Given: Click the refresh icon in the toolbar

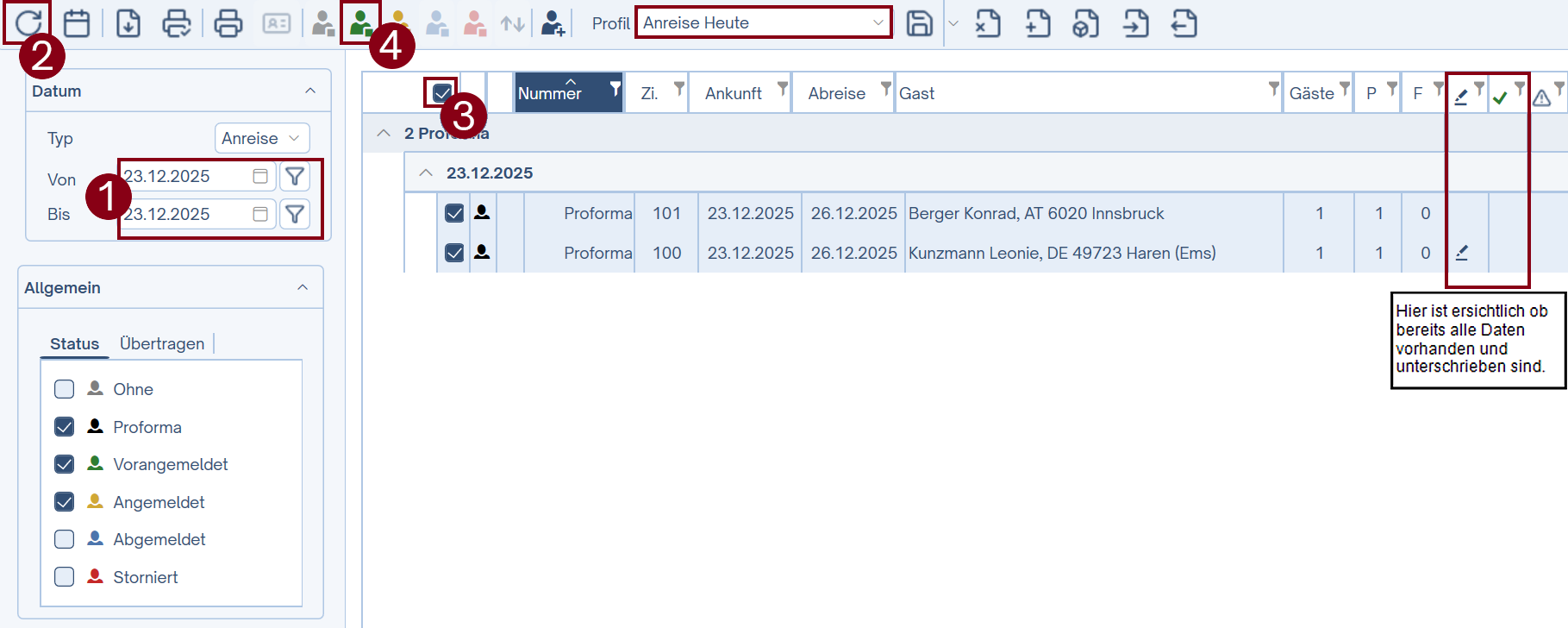Looking at the screenshot, I should point(27,22).
